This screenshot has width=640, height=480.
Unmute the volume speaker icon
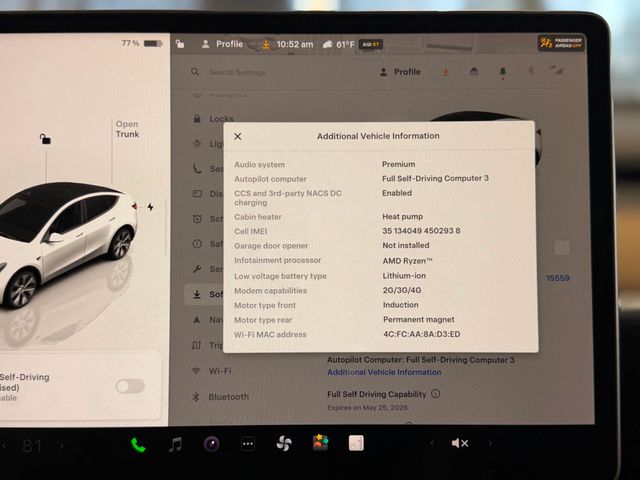pos(460,443)
